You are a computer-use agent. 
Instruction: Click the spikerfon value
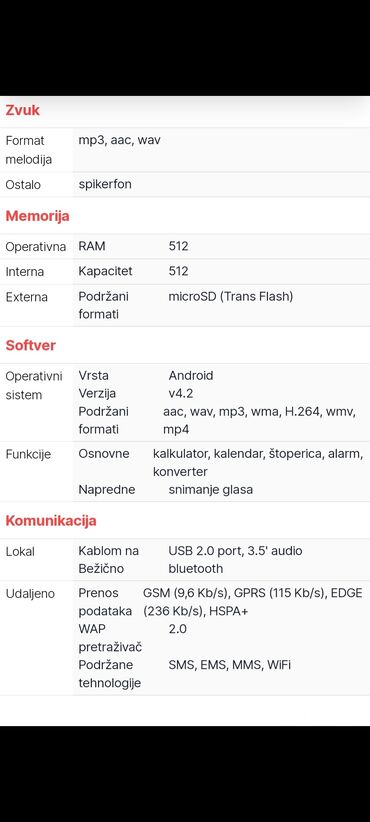(105, 185)
